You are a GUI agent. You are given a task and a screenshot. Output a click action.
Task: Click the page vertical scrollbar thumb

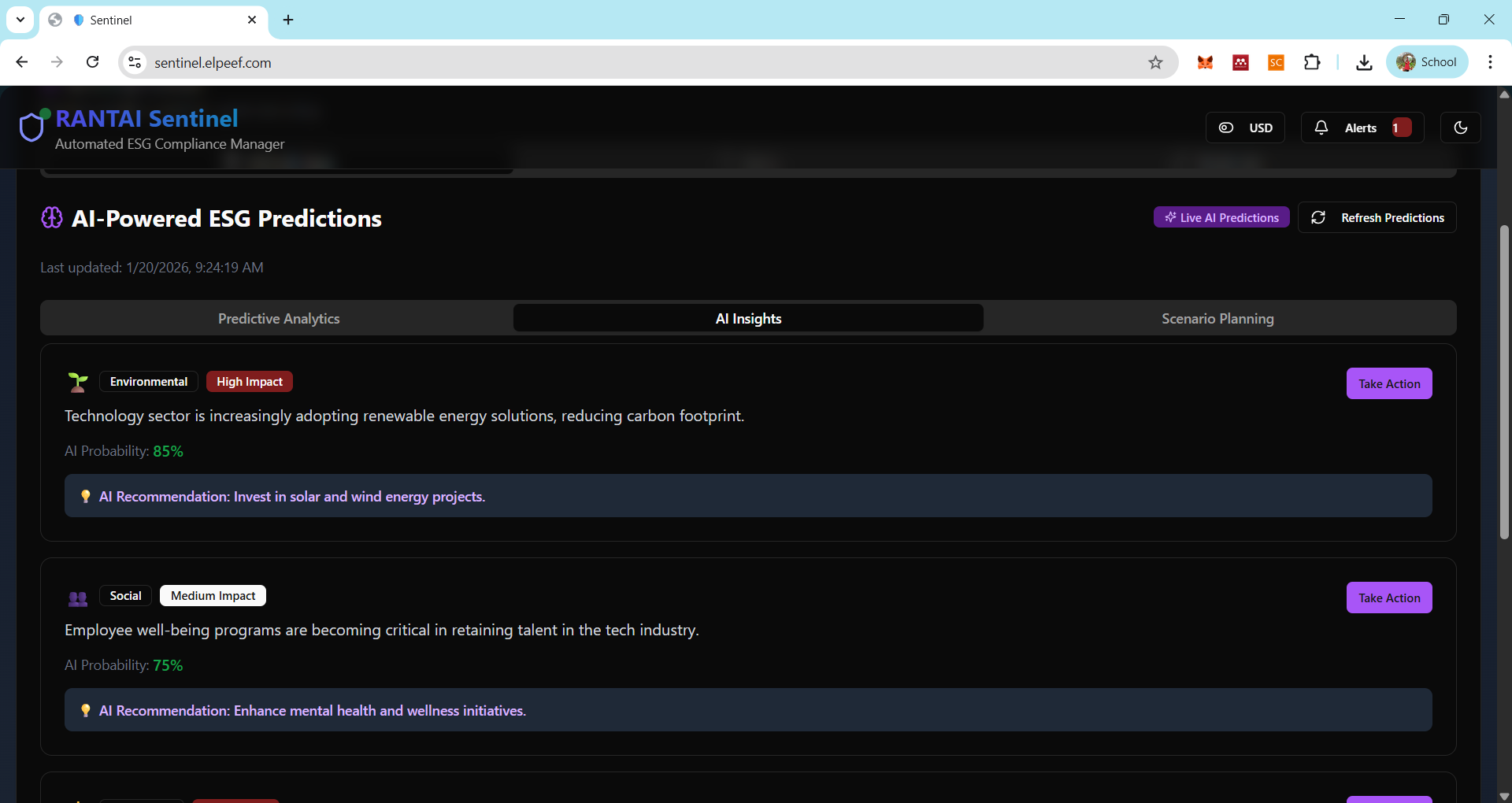click(x=1504, y=382)
